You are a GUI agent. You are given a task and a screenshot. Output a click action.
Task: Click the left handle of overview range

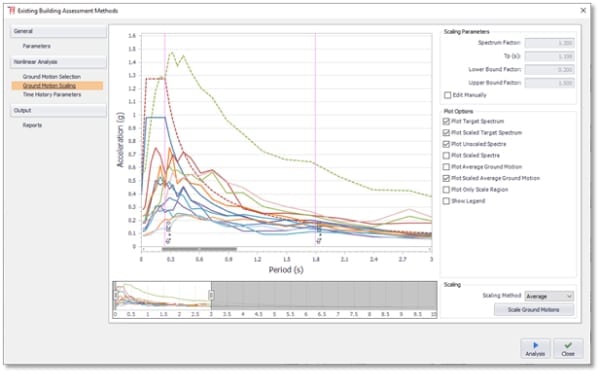click(x=115, y=295)
